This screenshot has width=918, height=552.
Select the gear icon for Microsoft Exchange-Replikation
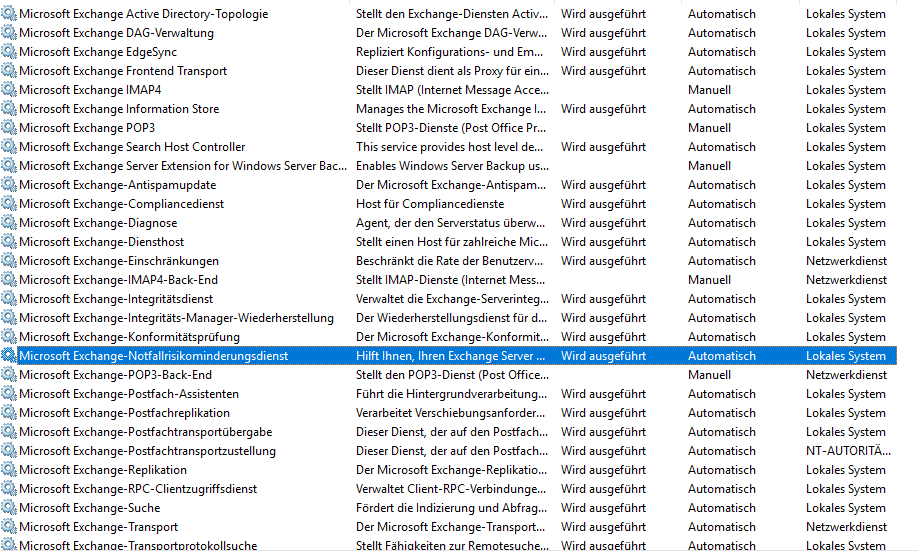tap(9, 470)
